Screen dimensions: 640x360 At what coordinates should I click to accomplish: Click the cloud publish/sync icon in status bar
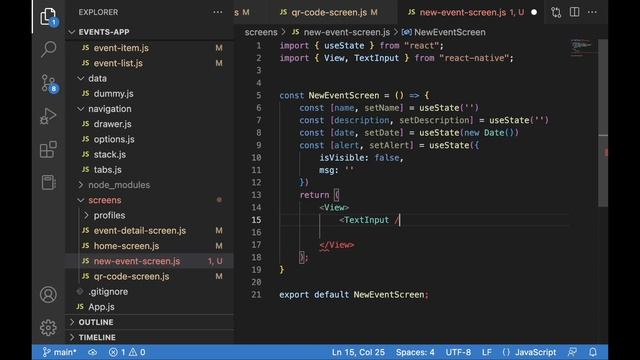pos(93,352)
